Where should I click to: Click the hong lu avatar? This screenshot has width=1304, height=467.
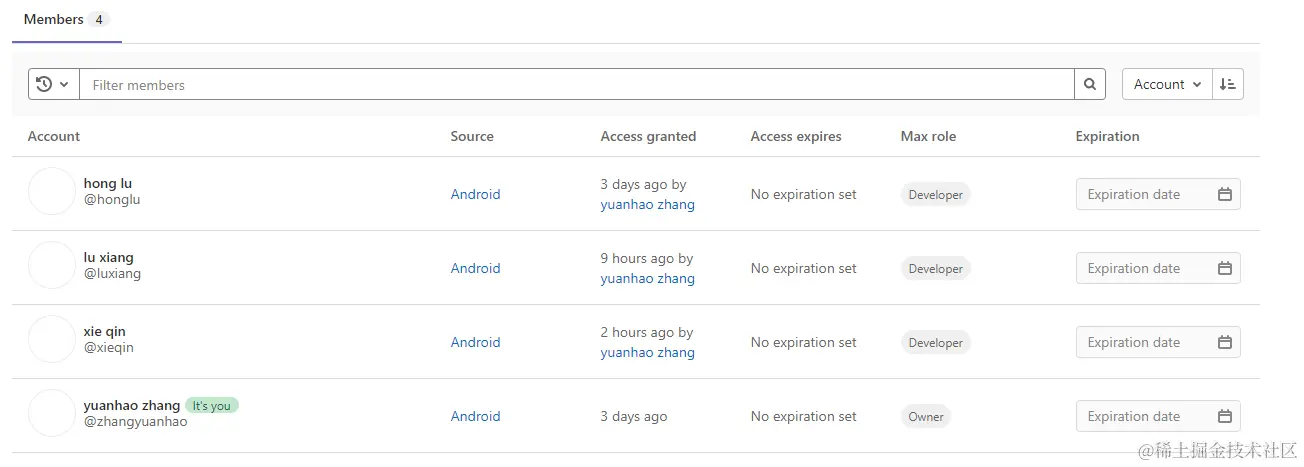[52, 191]
